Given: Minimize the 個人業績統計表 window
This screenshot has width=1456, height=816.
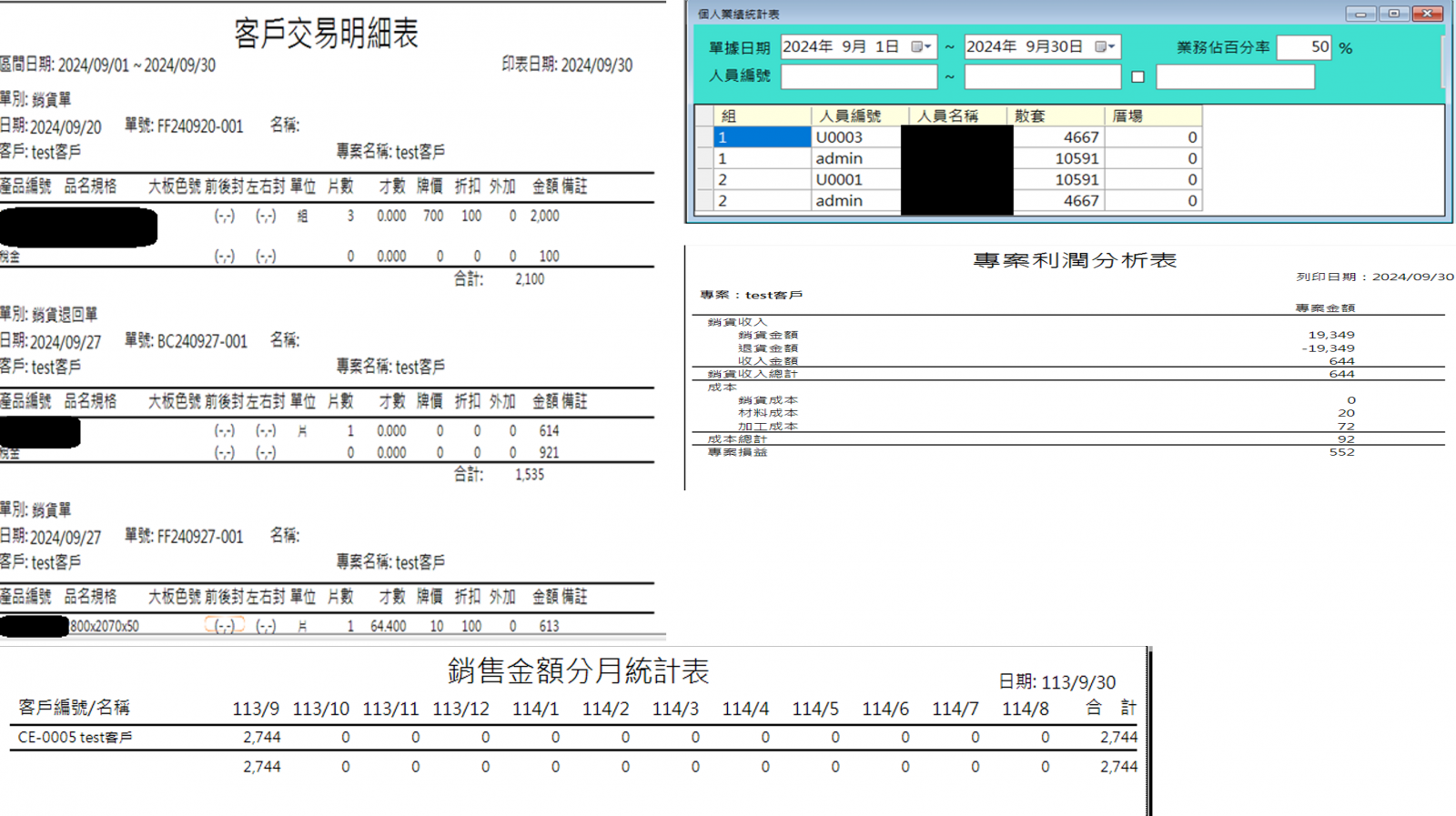Looking at the screenshot, I should coord(1360,14).
